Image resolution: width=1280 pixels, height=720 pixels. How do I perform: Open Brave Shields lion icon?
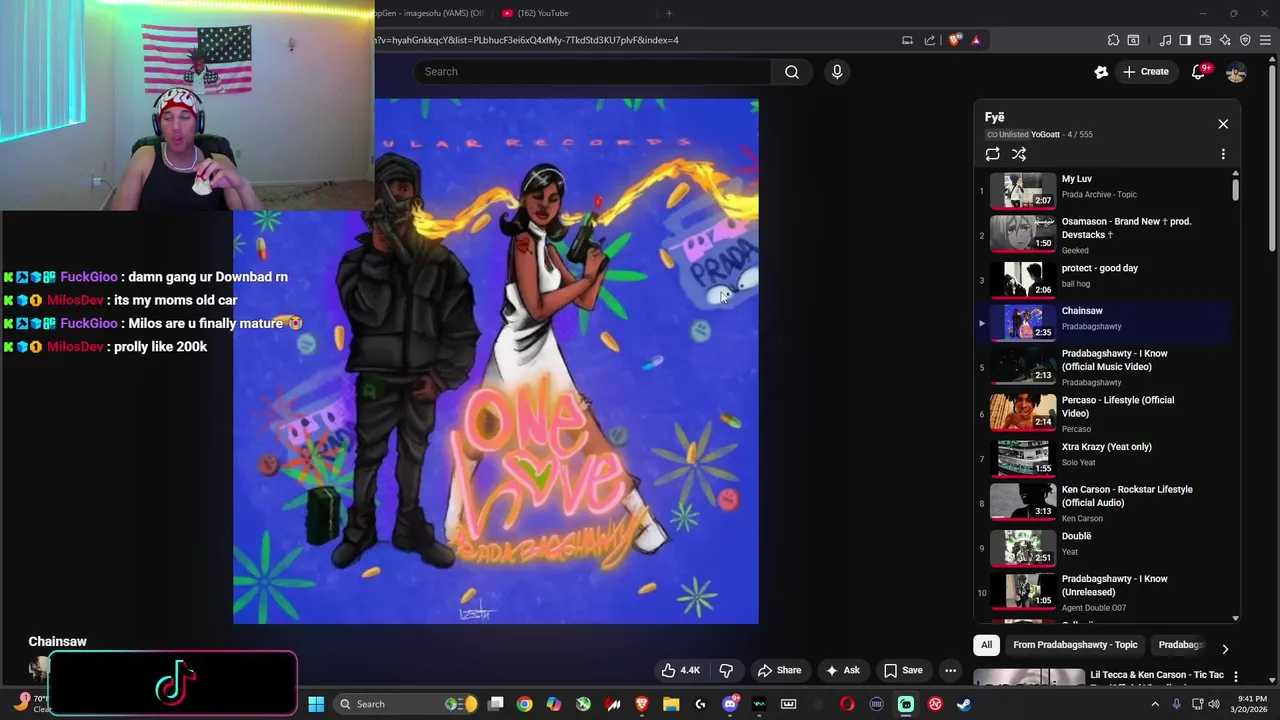coord(954,40)
